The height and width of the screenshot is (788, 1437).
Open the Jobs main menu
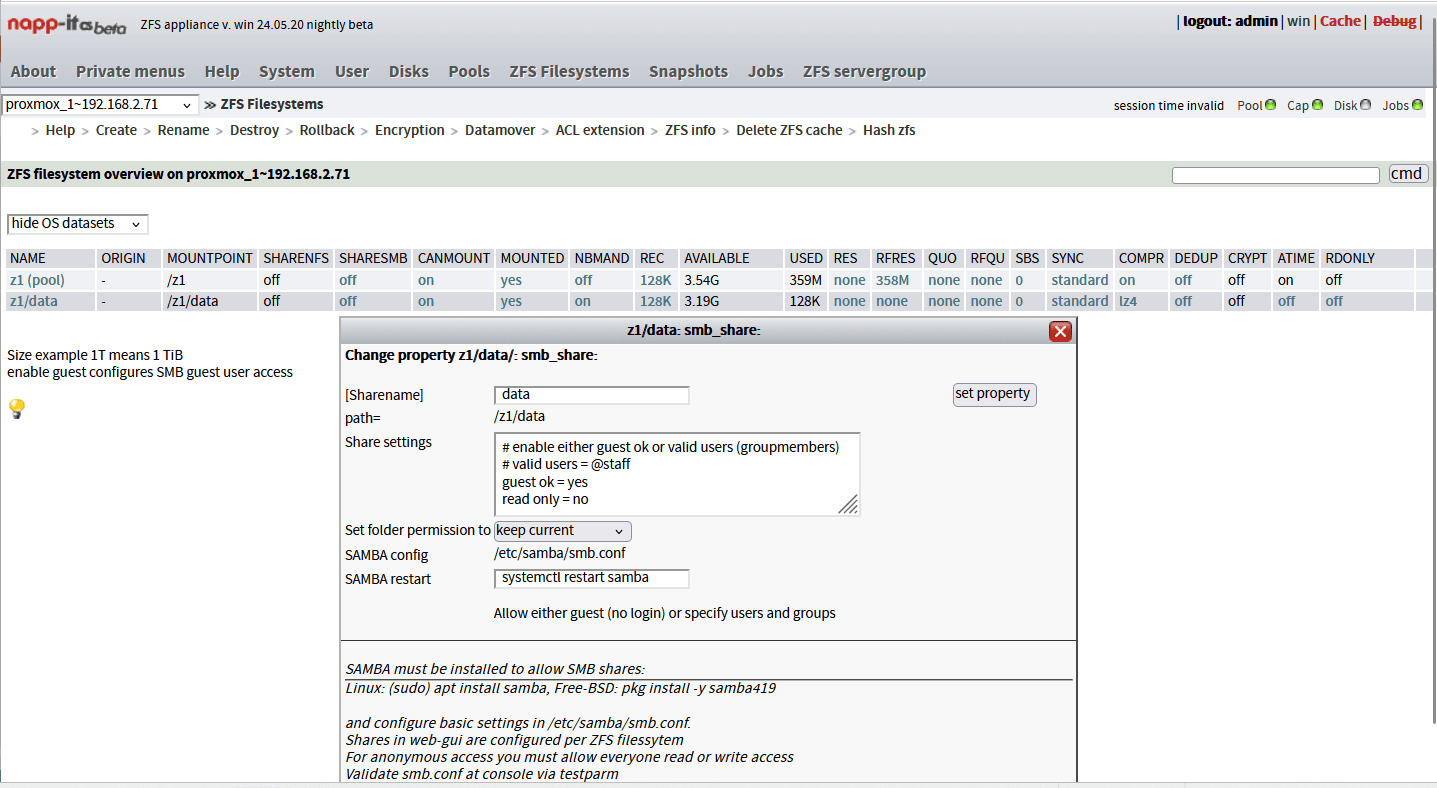766,71
